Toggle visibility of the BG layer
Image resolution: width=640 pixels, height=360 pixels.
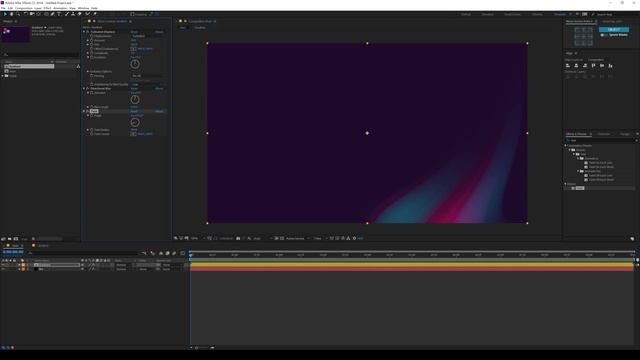pos(3,269)
